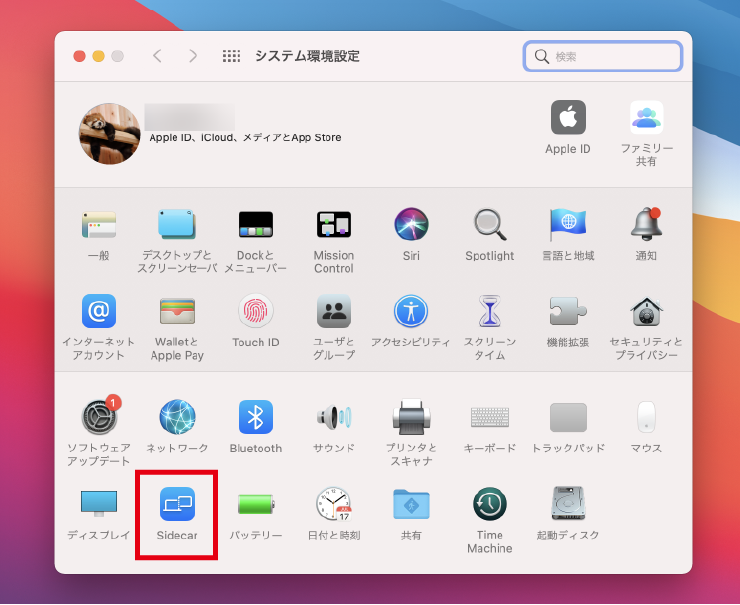Open マウス mouse settings
Viewport: 740px width, 605px height.
[x=646, y=417]
